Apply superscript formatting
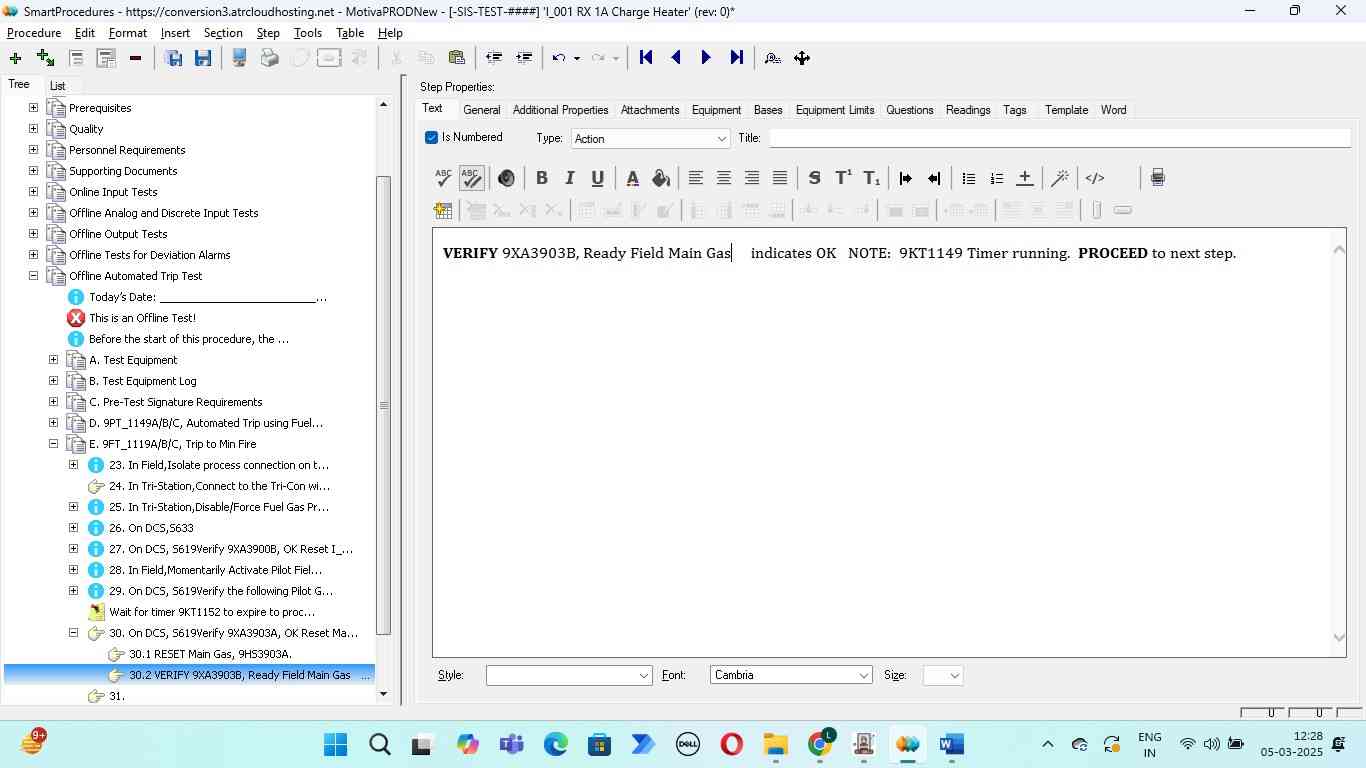Screen dimensions: 1366x768 tap(843, 178)
